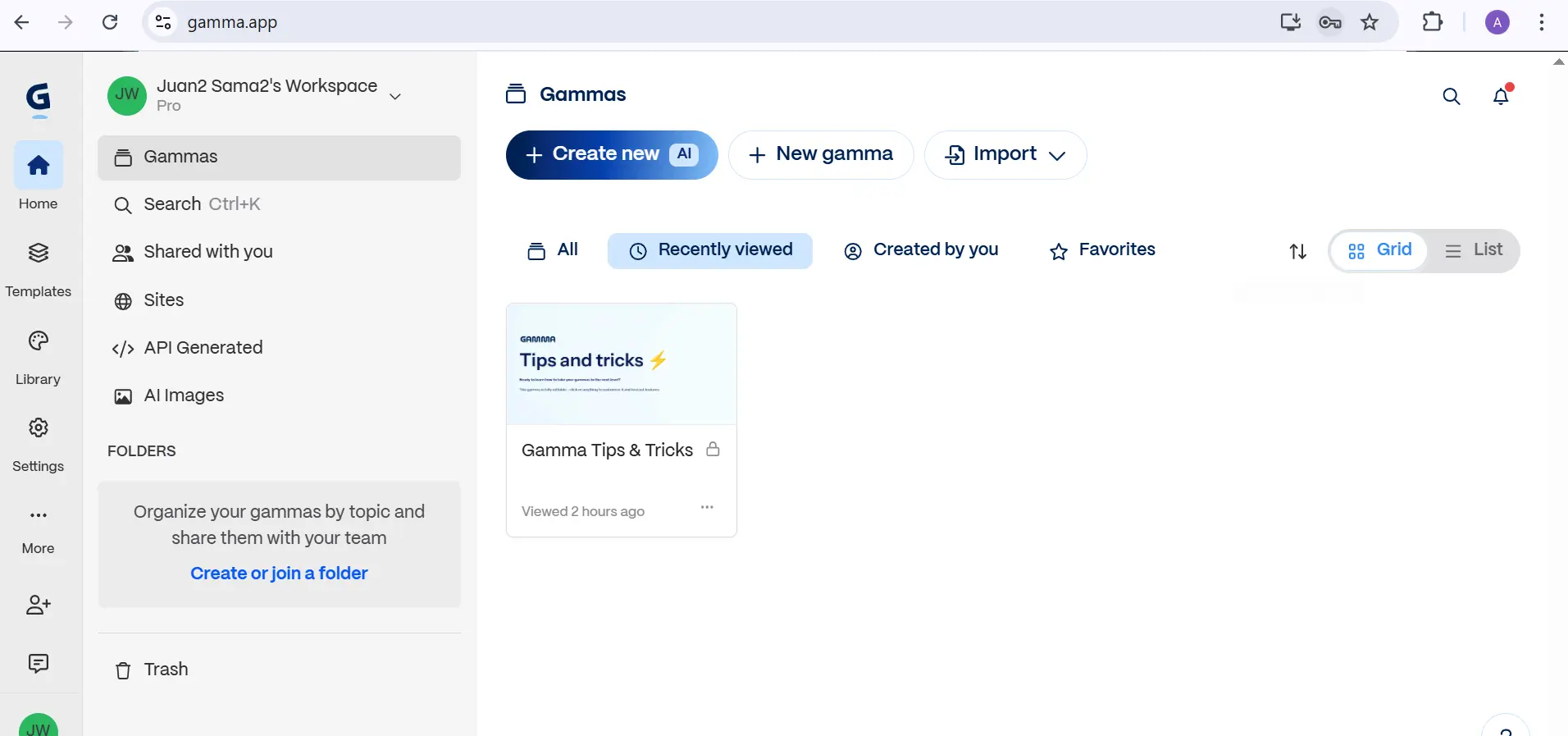
Task: Open Chrome three-dot menu
Action: [1542, 22]
